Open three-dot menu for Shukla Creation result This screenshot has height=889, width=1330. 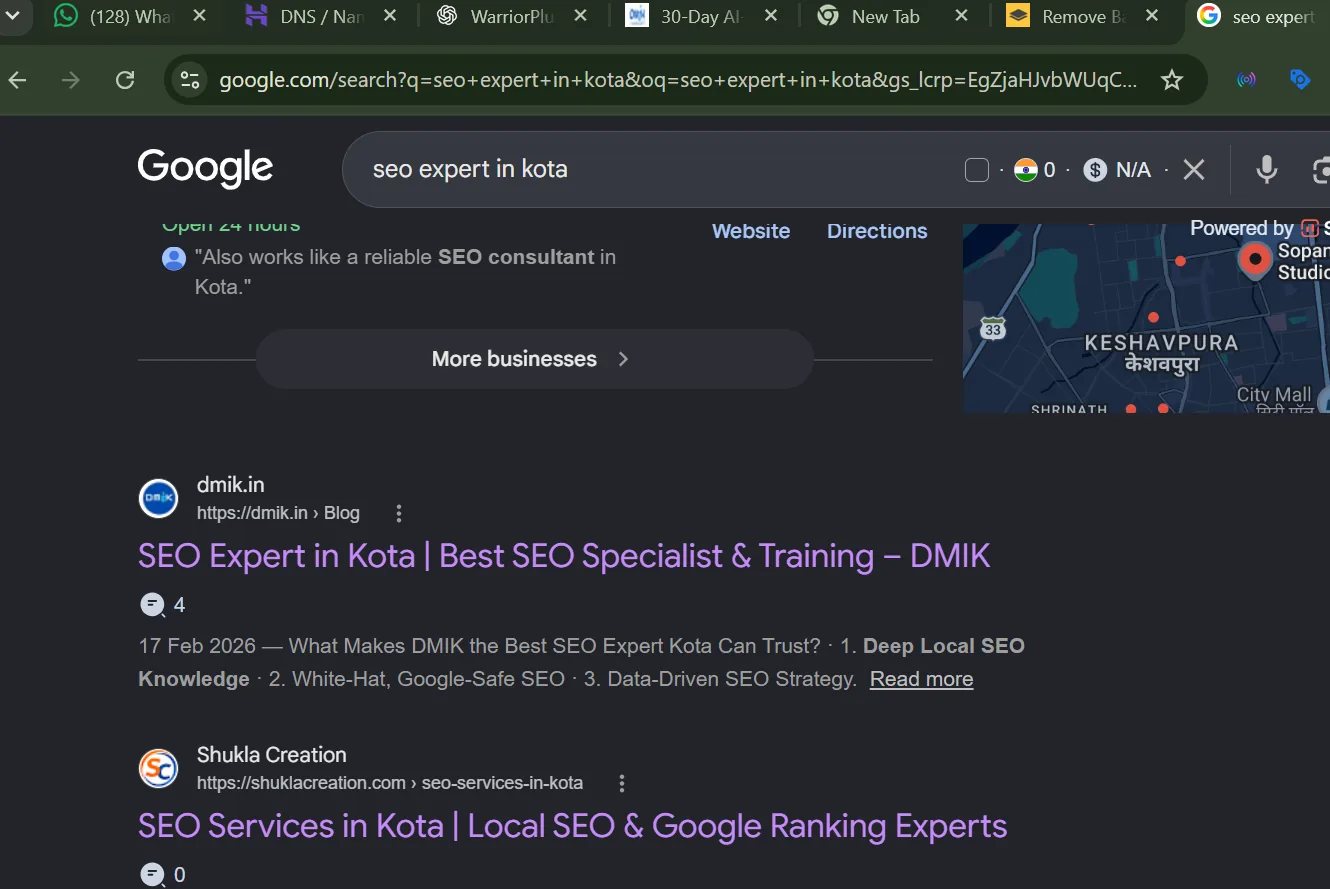[x=622, y=783]
